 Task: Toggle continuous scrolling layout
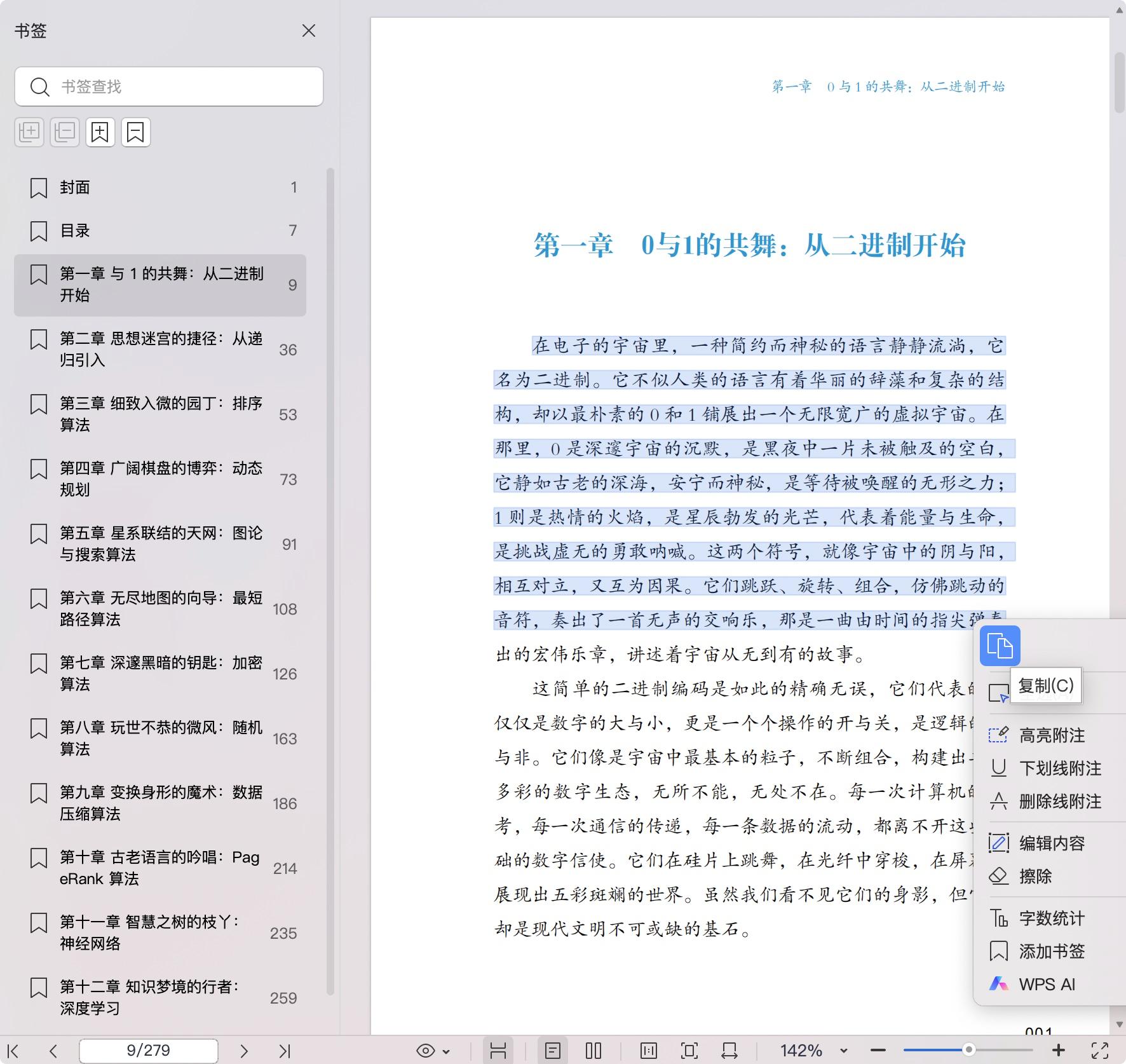(499, 1050)
